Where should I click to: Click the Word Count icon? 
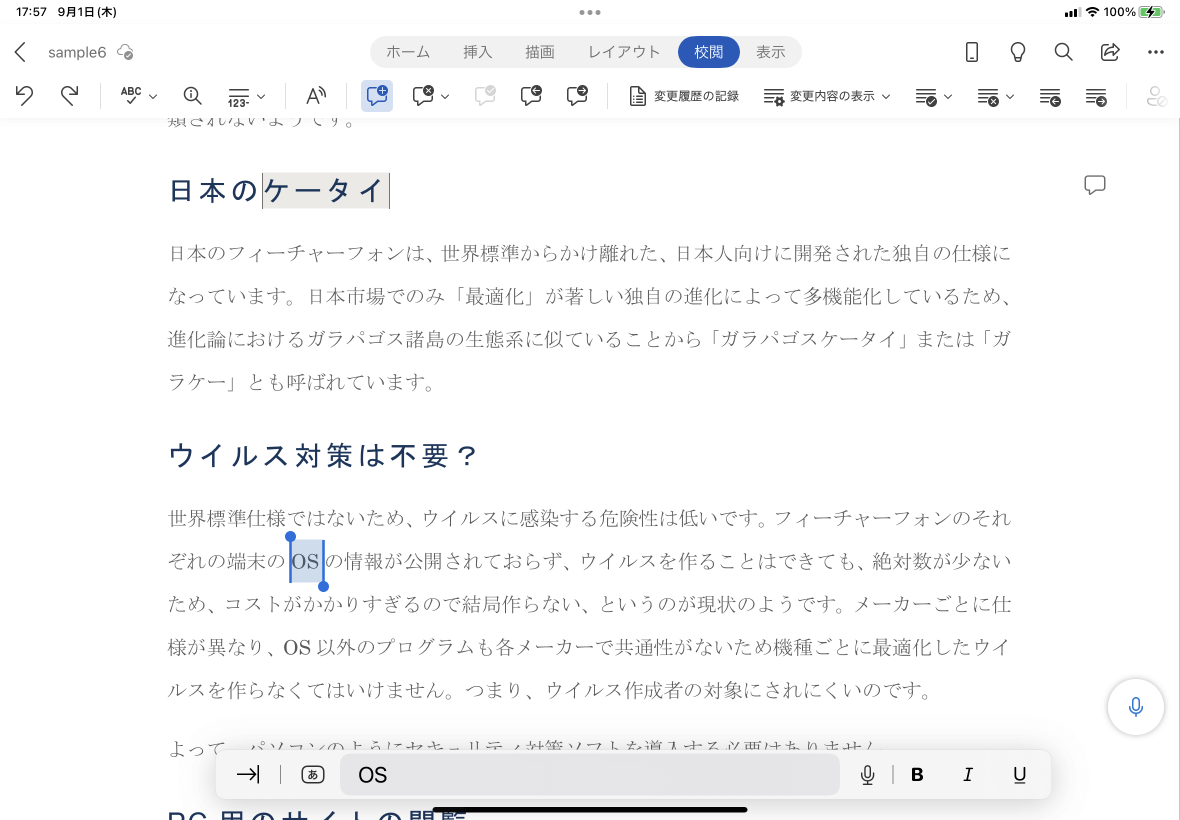point(192,96)
